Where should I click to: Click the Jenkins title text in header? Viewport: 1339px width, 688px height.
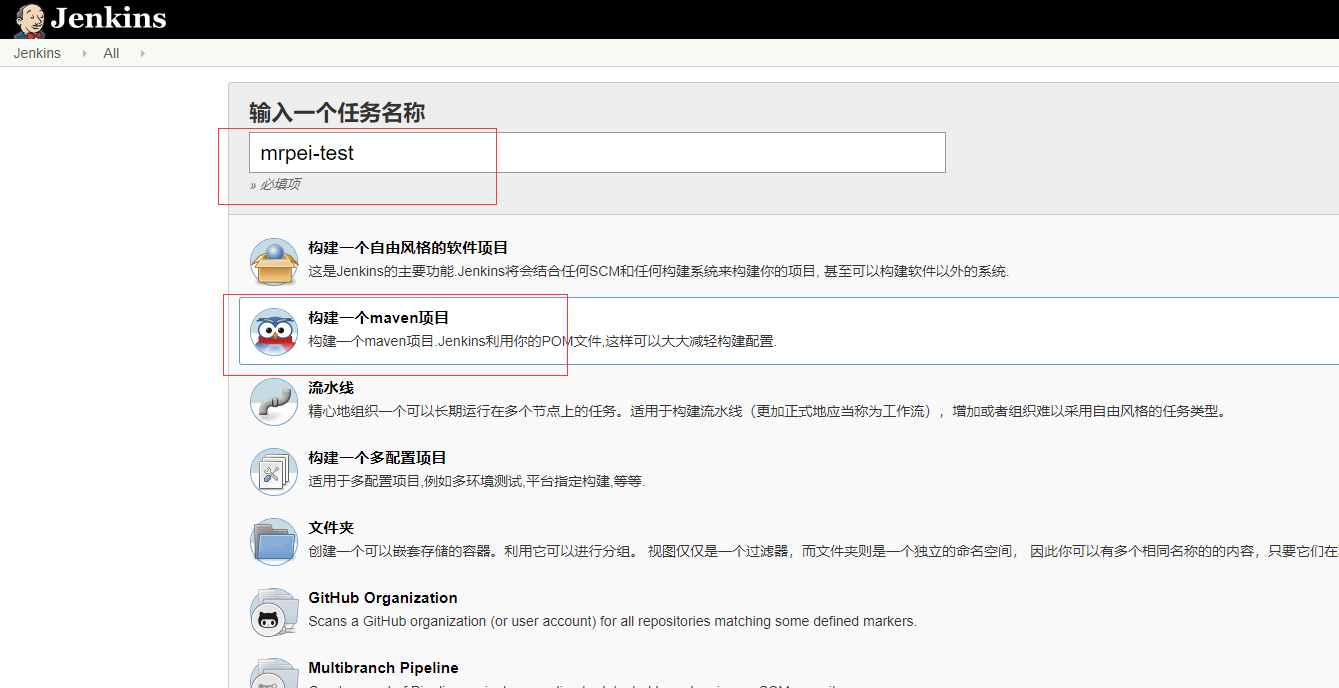[x=108, y=18]
